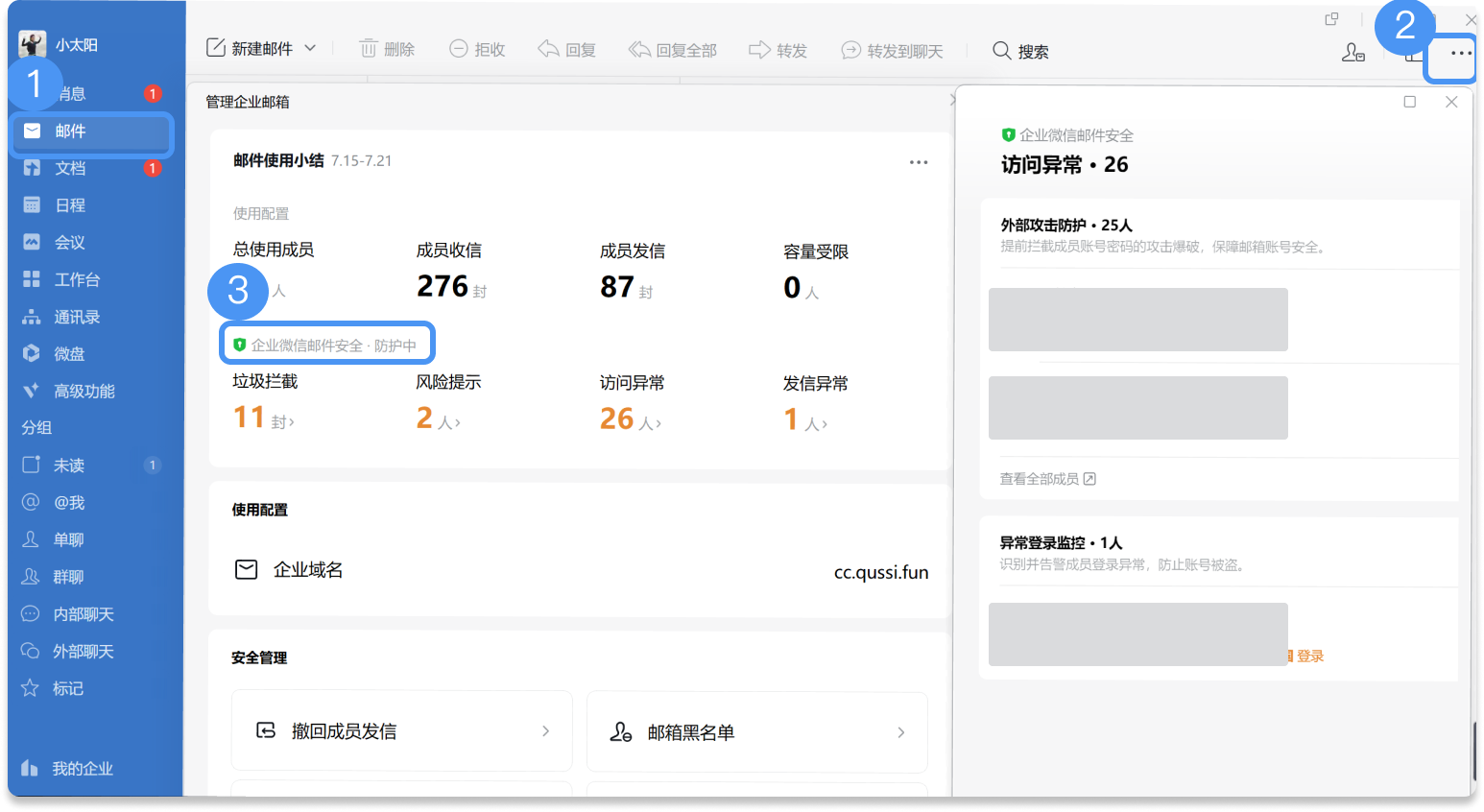Viewport: 1484px width, 812px height.
Task: Expand the 撤回成员发信 chevron
Action: coord(545,731)
